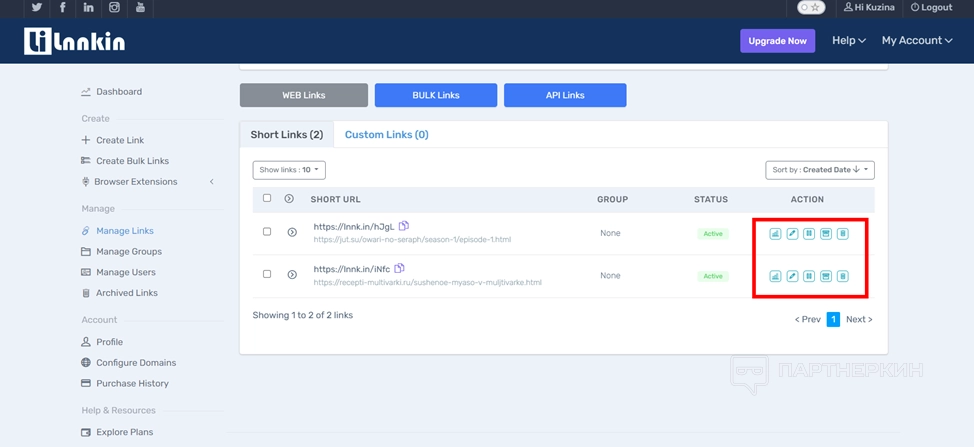Select the WEB Links button
Image resolution: width=974 pixels, height=447 pixels.
click(x=304, y=96)
